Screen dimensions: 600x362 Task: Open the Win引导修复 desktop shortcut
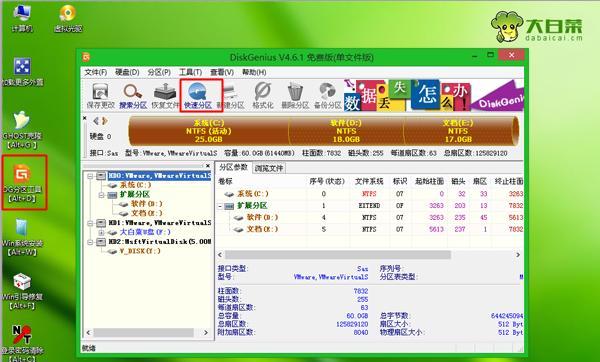[x=22, y=292]
